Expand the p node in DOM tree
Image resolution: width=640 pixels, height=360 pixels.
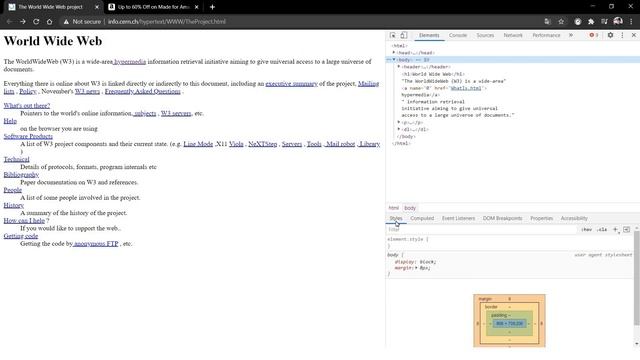click(x=399, y=122)
